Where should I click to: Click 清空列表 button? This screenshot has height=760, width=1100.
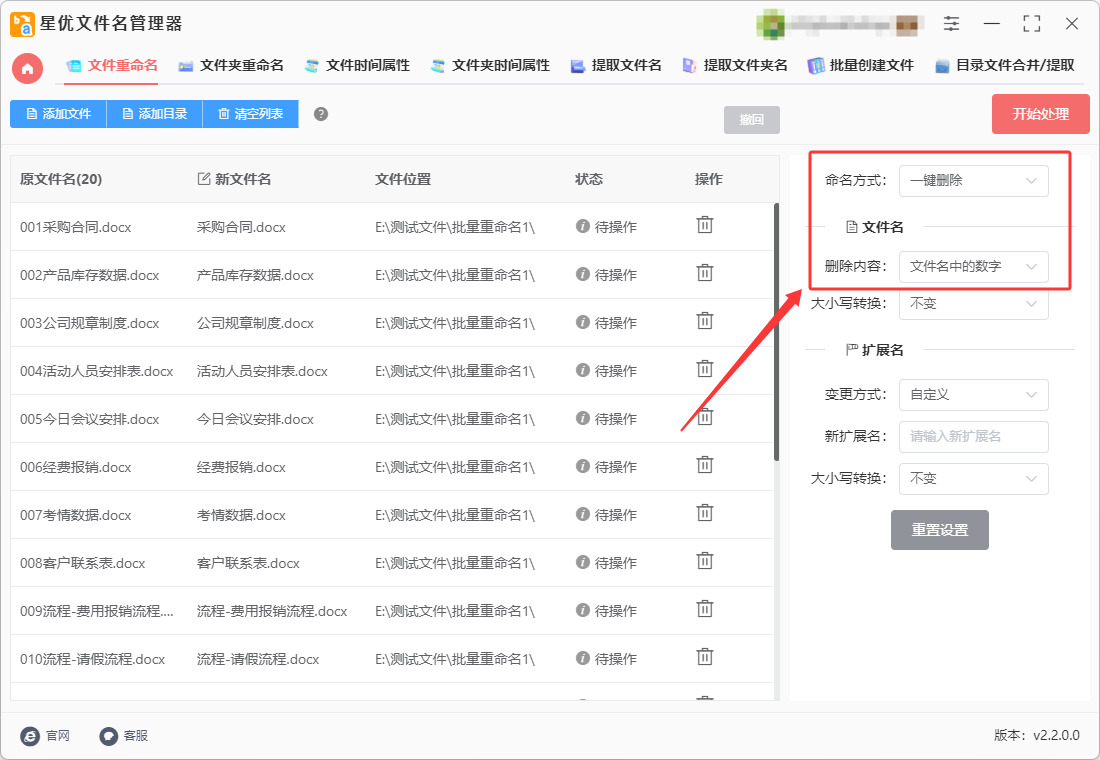point(250,114)
